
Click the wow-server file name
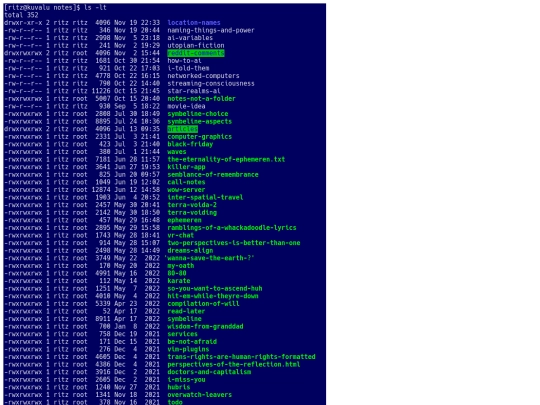[x=186, y=190]
